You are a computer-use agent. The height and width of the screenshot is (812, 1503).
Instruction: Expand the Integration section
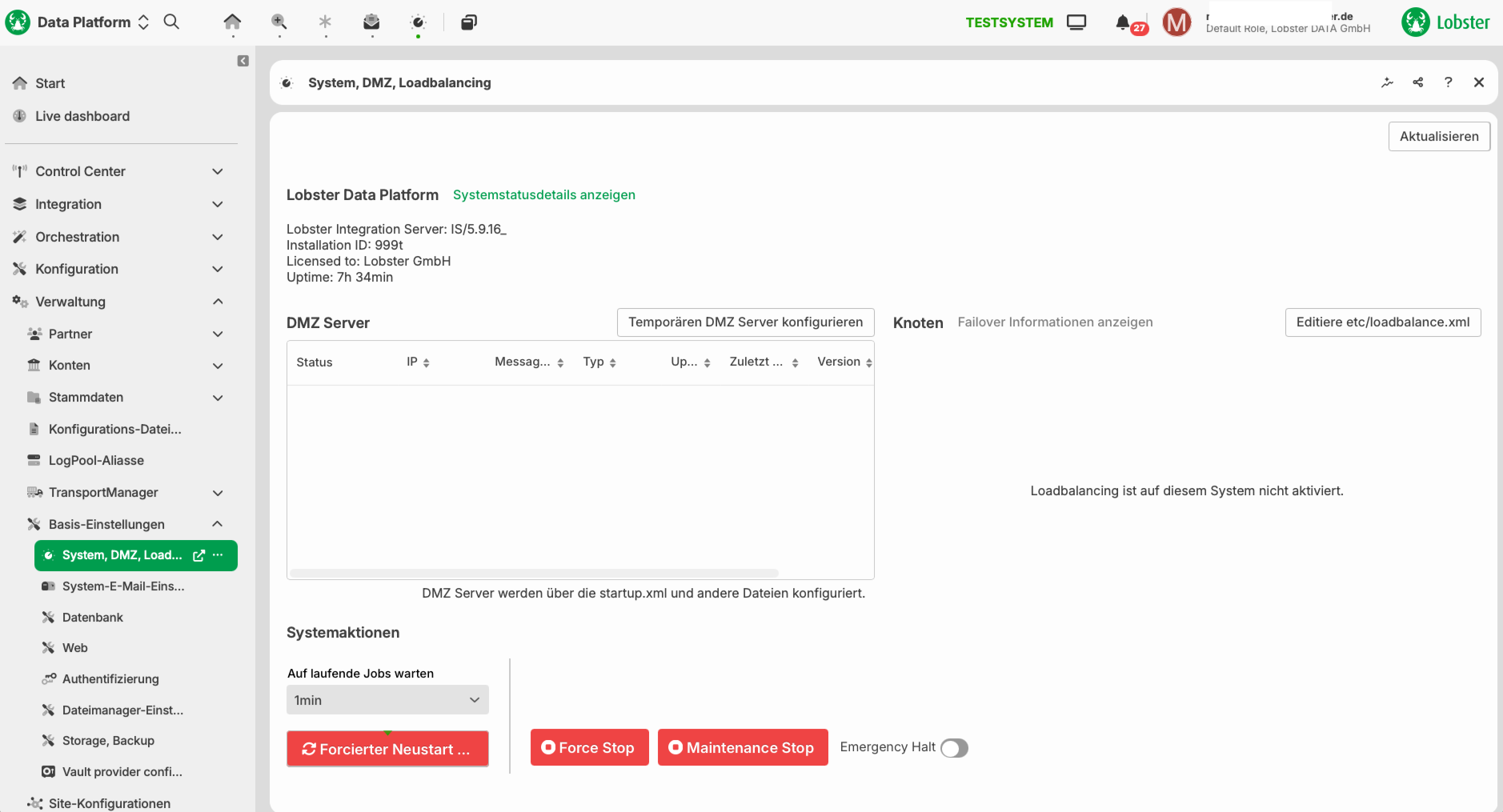coord(217,204)
